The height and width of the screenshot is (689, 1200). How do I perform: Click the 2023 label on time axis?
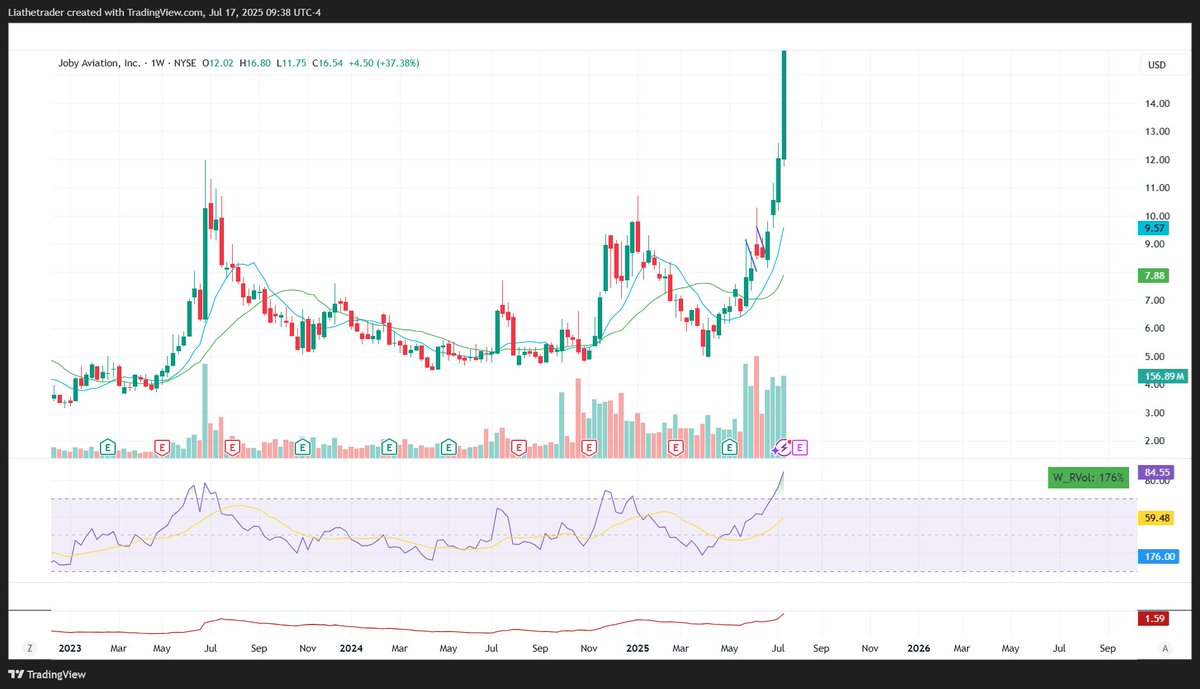[x=70, y=648]
